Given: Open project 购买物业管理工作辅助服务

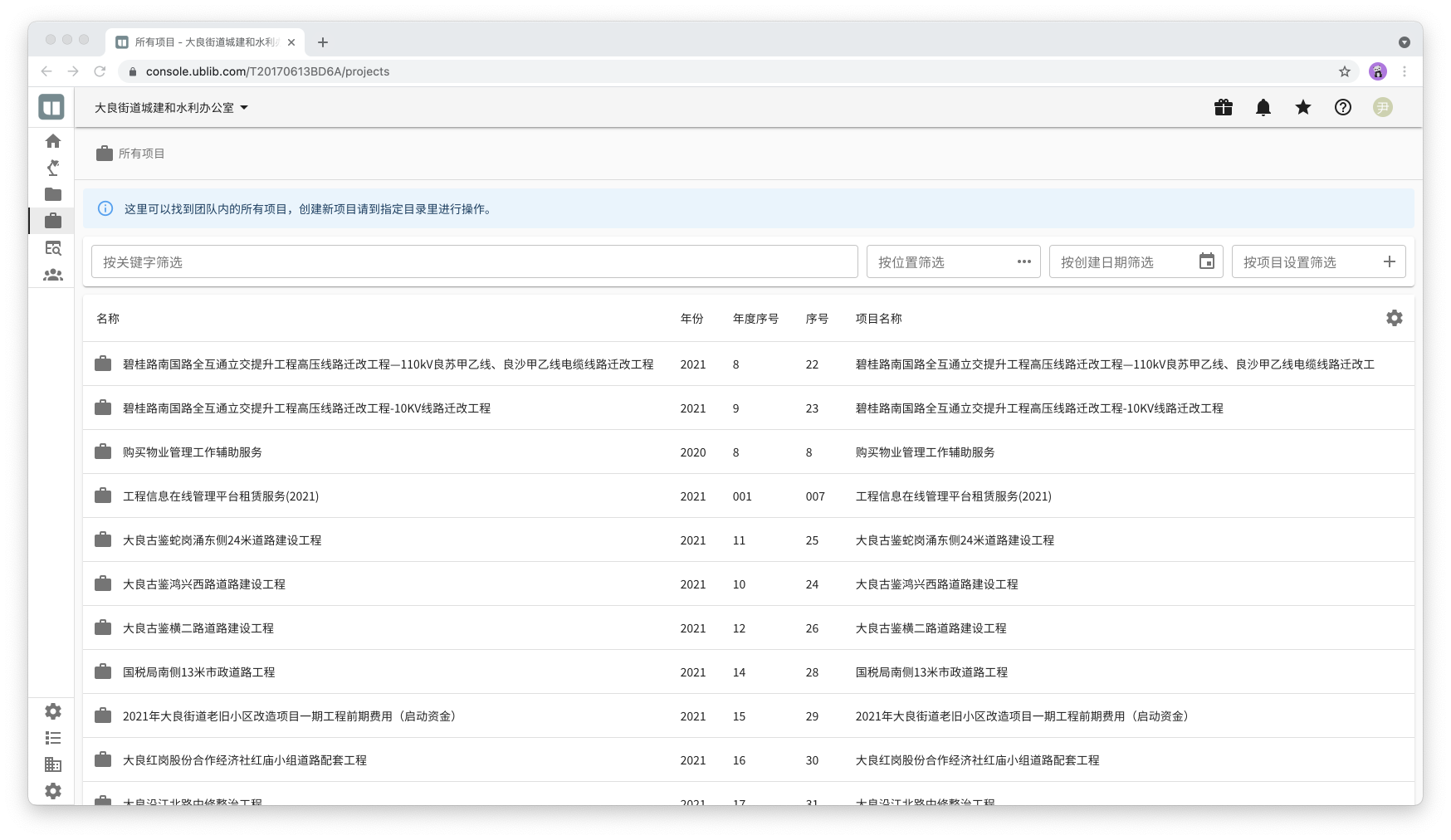Looking at the screenshot, I should (x=193, y=452).
